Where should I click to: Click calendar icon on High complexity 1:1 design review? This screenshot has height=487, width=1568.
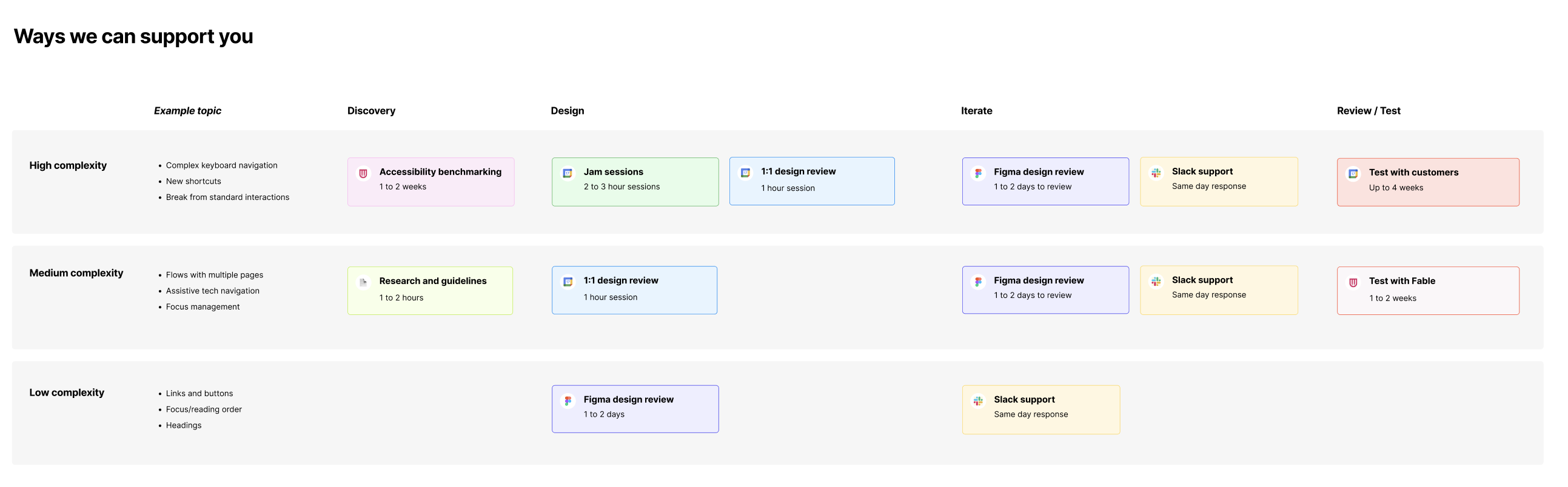(746, 173)
